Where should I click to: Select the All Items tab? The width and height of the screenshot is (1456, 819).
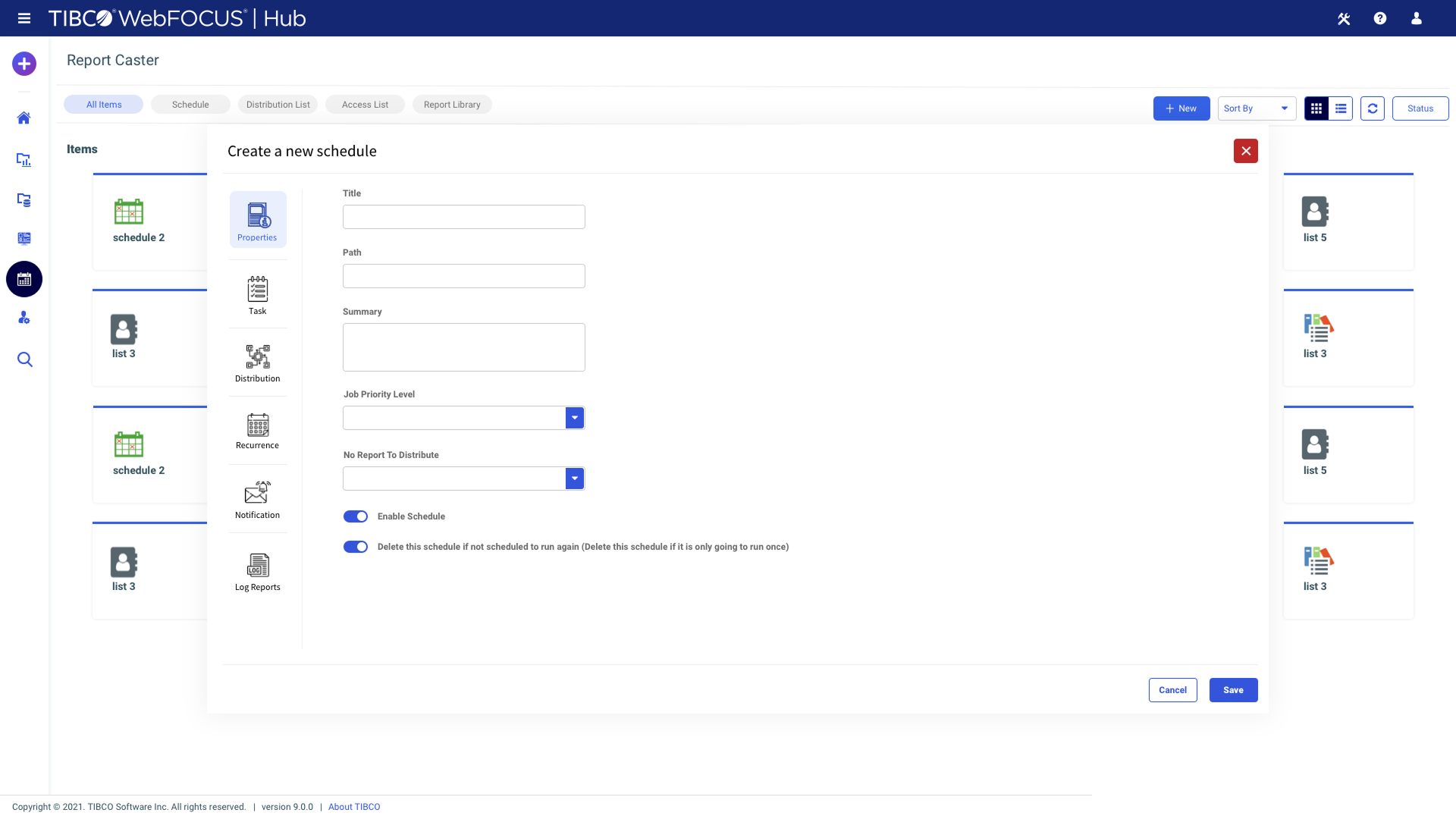point(104,105)
